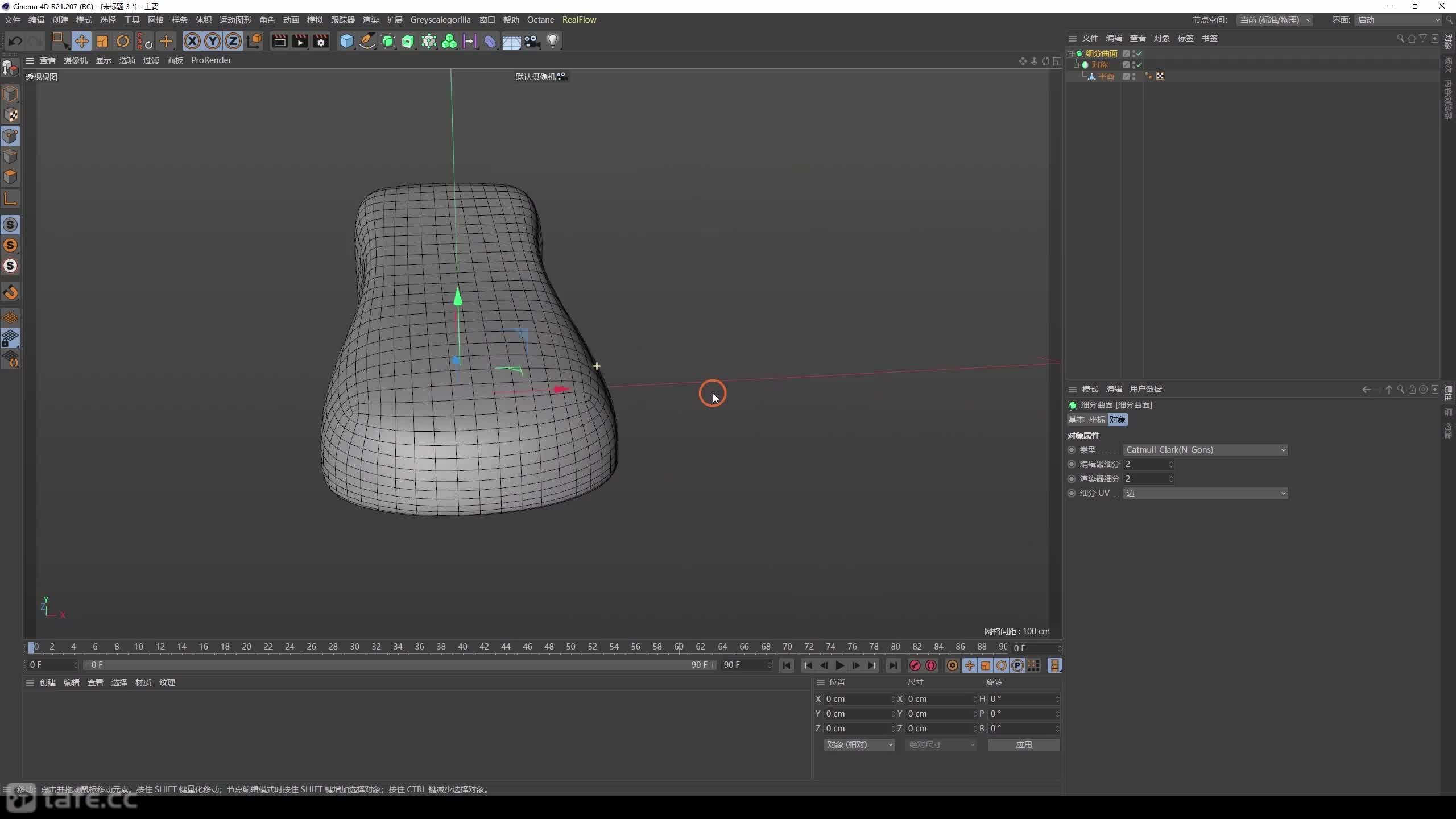The width and height of the screenshot is (1456, 819).
Task: Step the 编辑器细分 value spinner
Action: pos(1171,464)
